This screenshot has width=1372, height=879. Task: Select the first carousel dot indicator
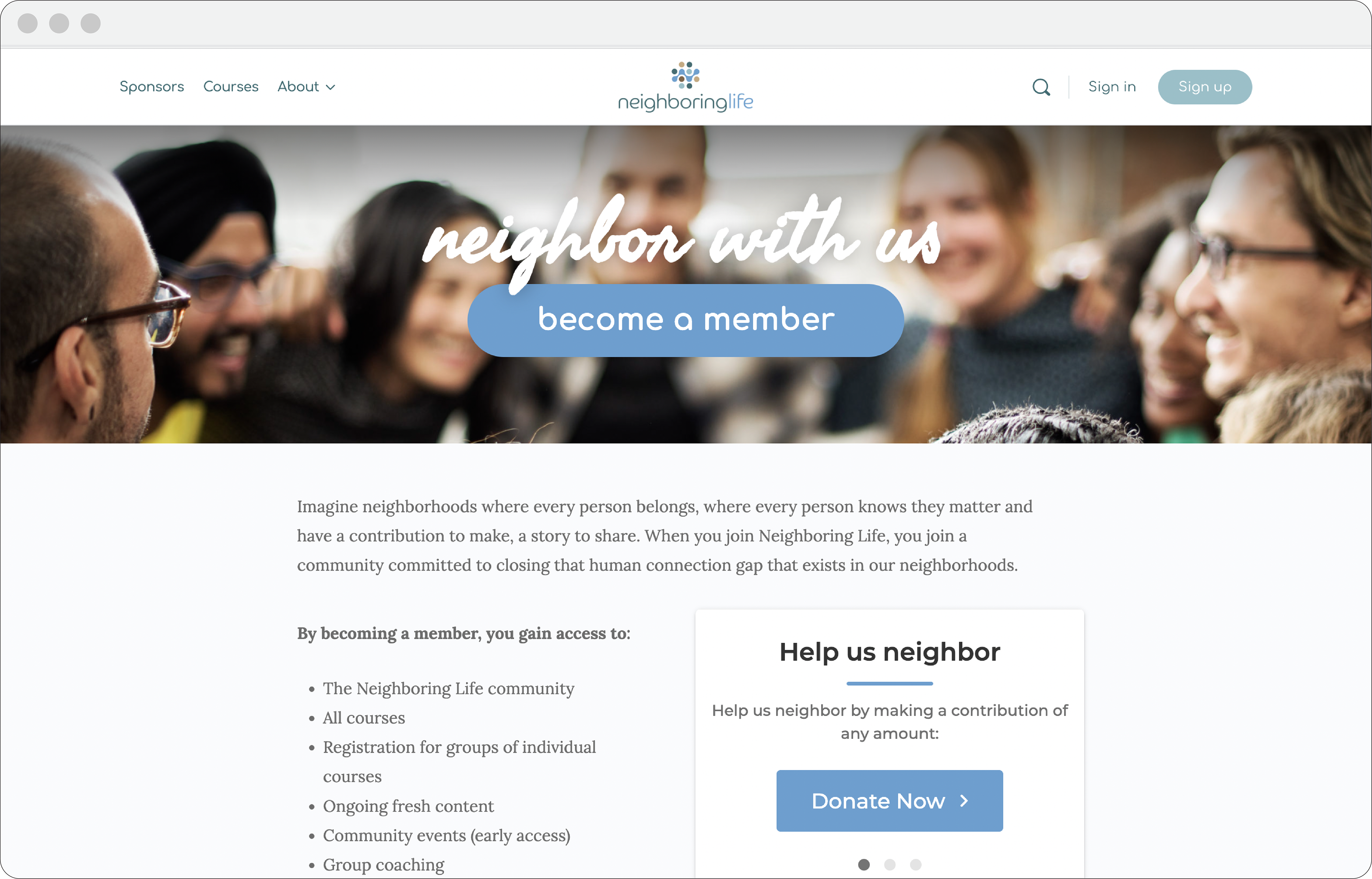(x=864, y=865)
